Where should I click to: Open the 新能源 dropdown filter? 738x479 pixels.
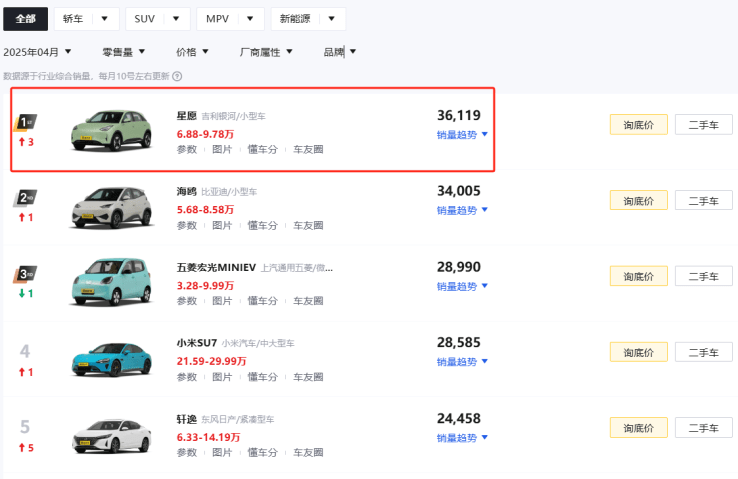click(x=308, y=19)
